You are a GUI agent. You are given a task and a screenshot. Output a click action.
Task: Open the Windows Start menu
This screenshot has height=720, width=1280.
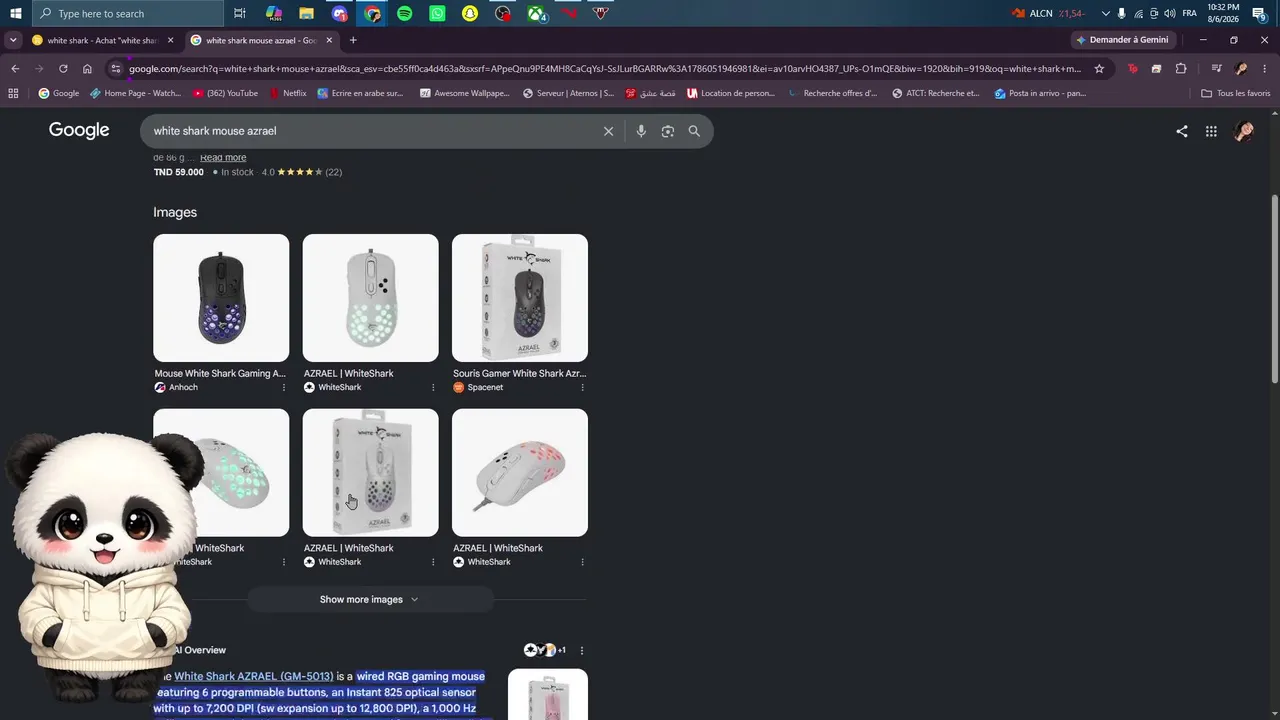tap(15, 13)
